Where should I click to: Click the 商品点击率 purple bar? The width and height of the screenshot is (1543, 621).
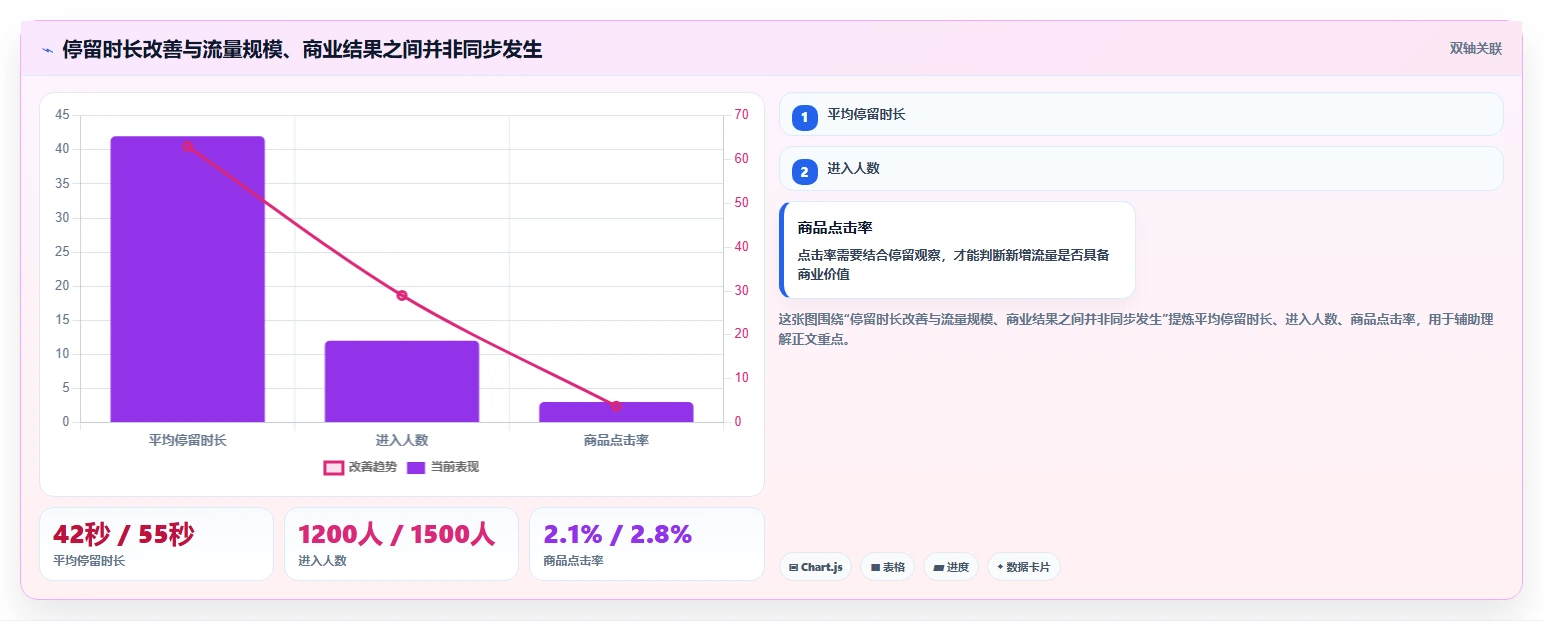616,412
